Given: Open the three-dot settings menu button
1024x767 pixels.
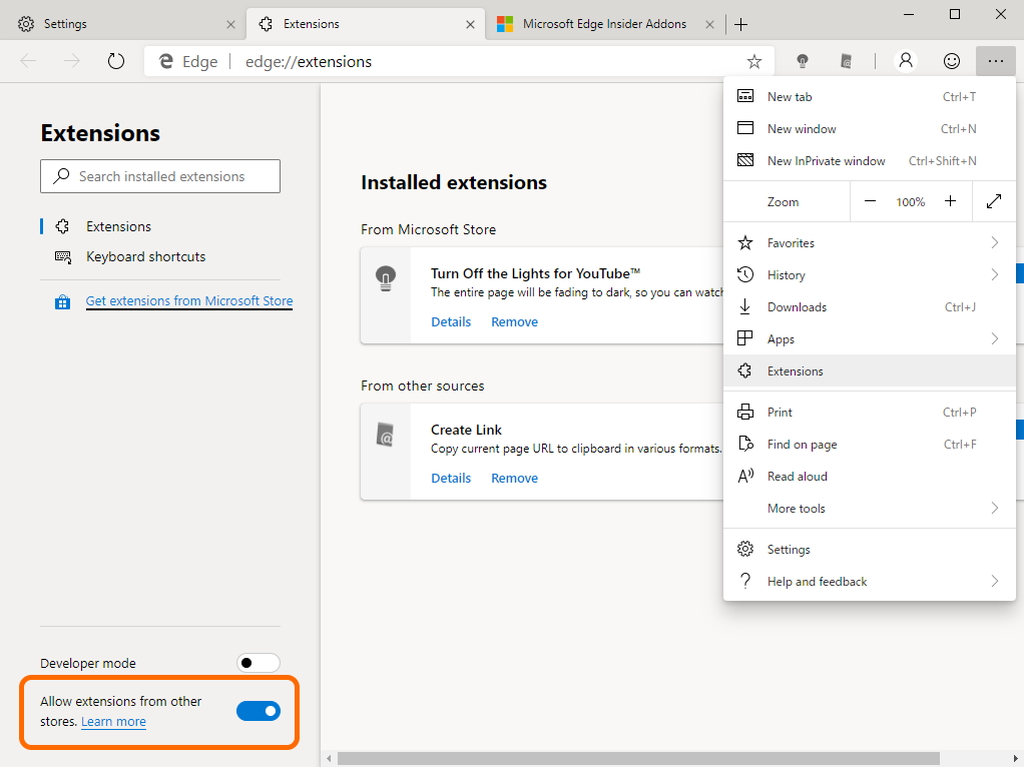Looking at the screenshot, I should (995, 61).
